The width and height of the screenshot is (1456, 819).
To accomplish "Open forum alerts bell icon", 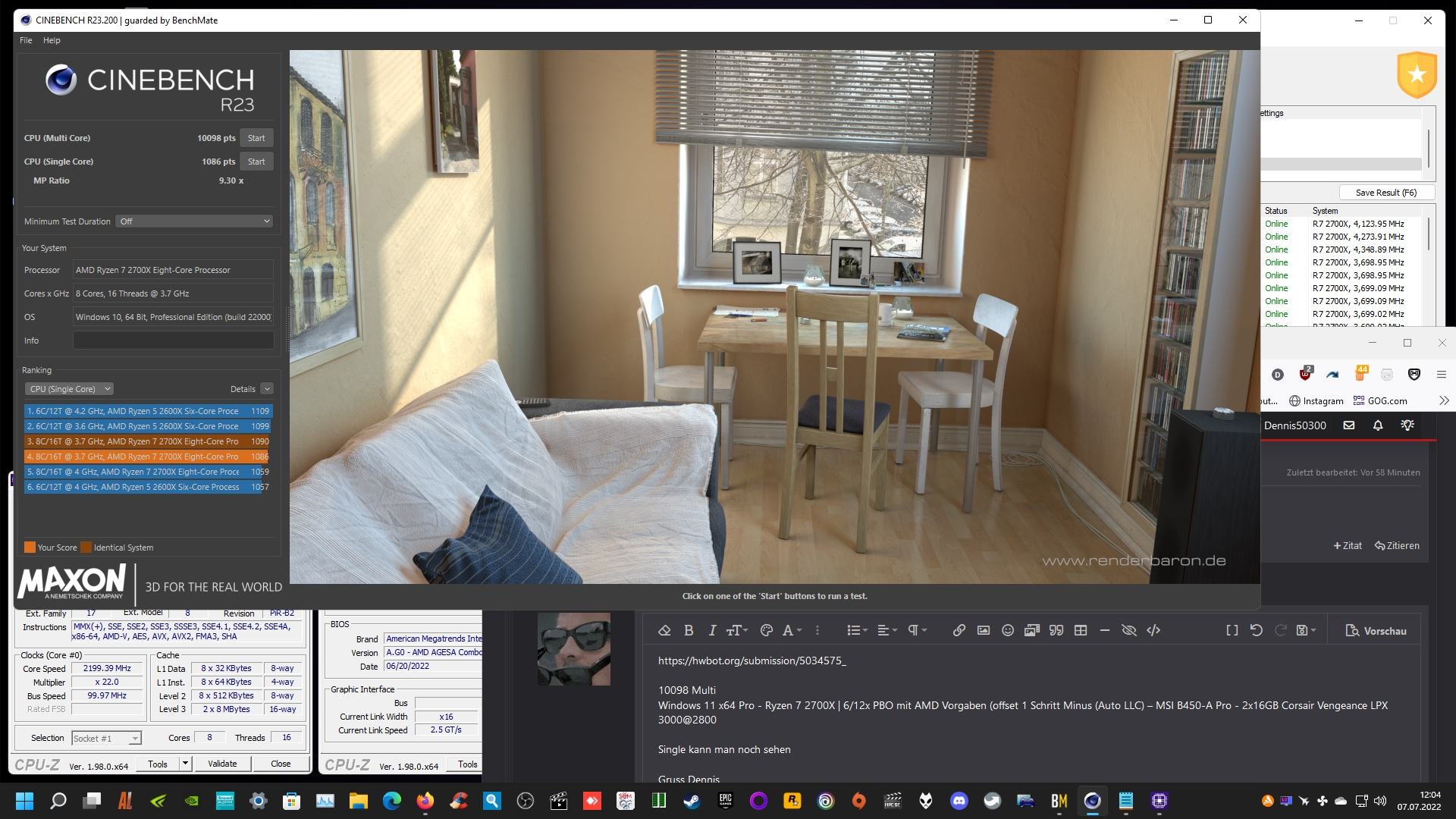I will click(1378, 425).
